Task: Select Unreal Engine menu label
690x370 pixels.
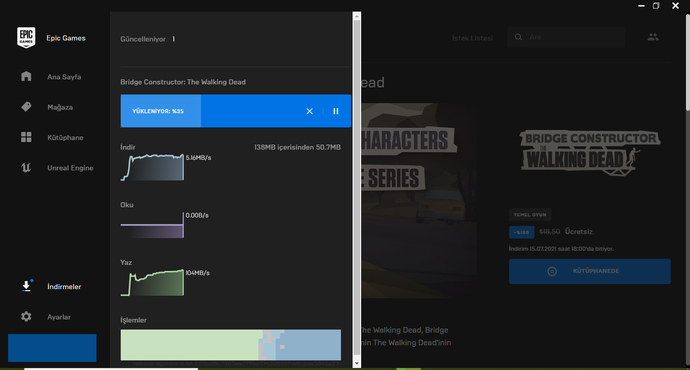Action: pos(70,168)
